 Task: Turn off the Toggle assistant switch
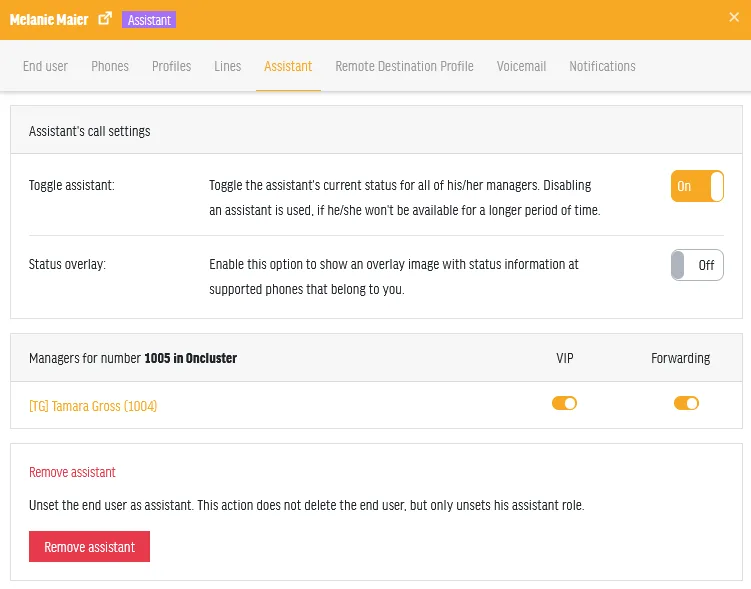click(x=697, y=186)
